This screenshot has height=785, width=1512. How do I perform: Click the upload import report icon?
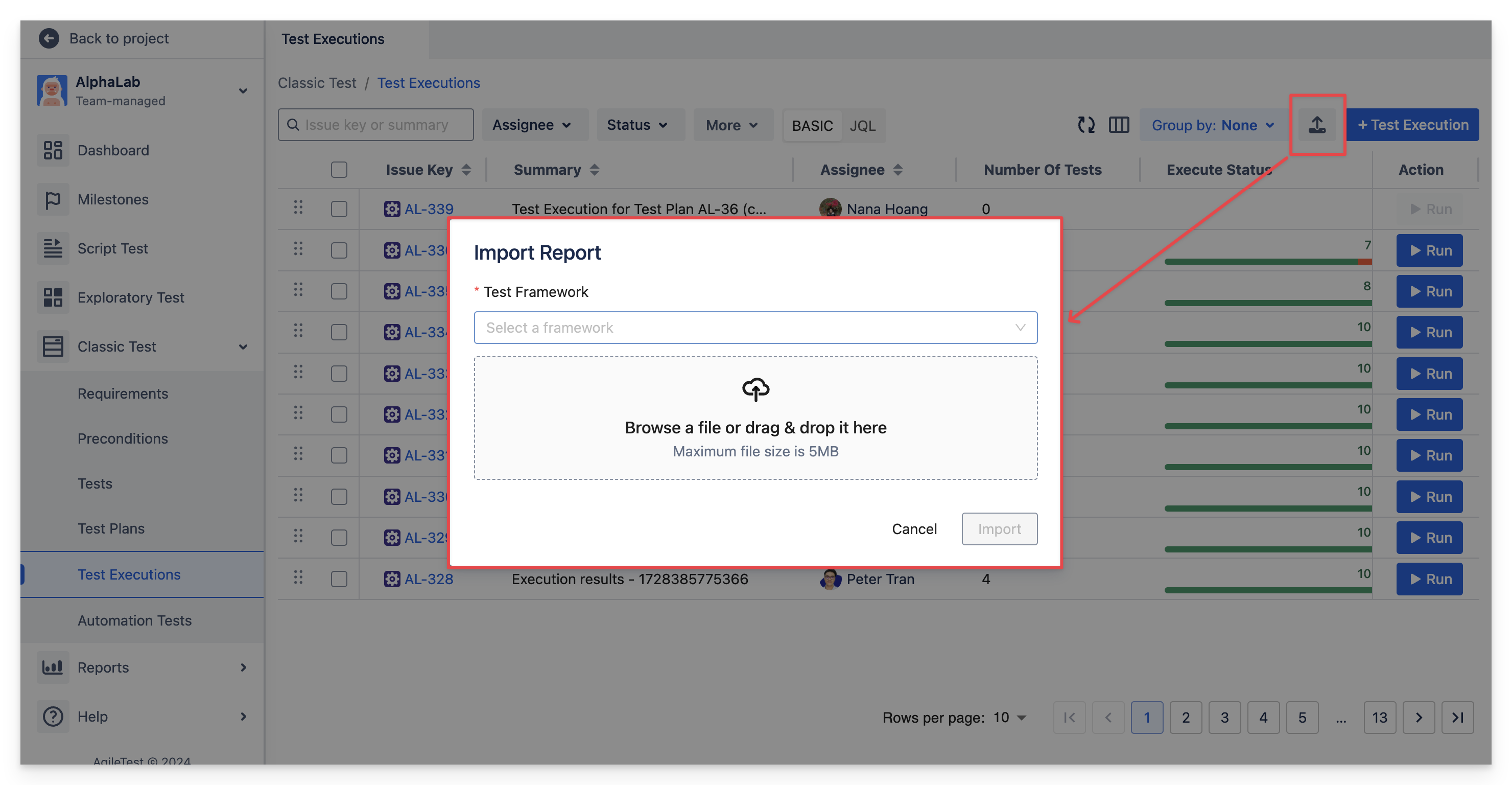coord(1316,125)
